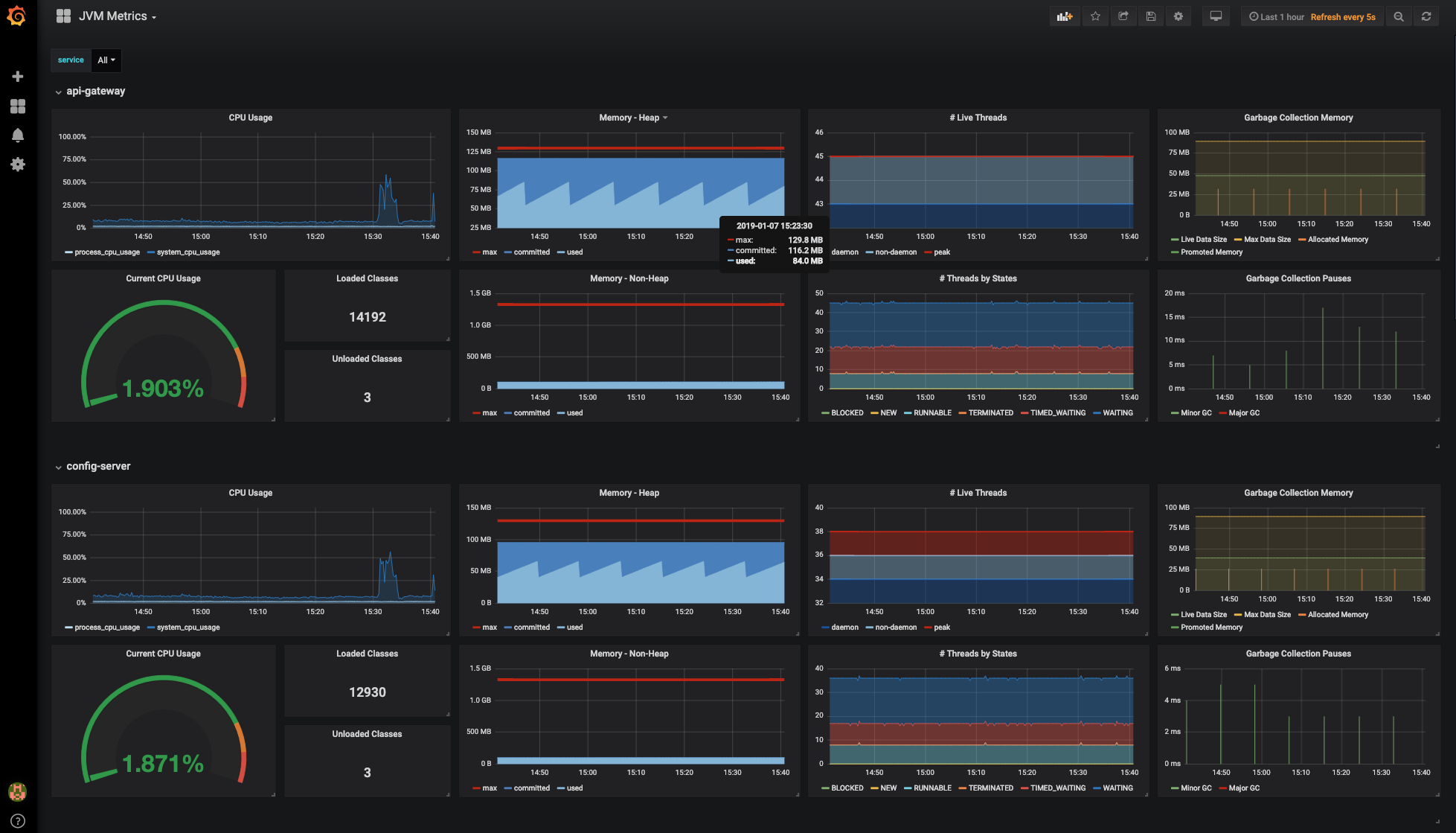Star this dashboard as favorite
This screenshot has height=833, width=1456.
[1095, 16]
